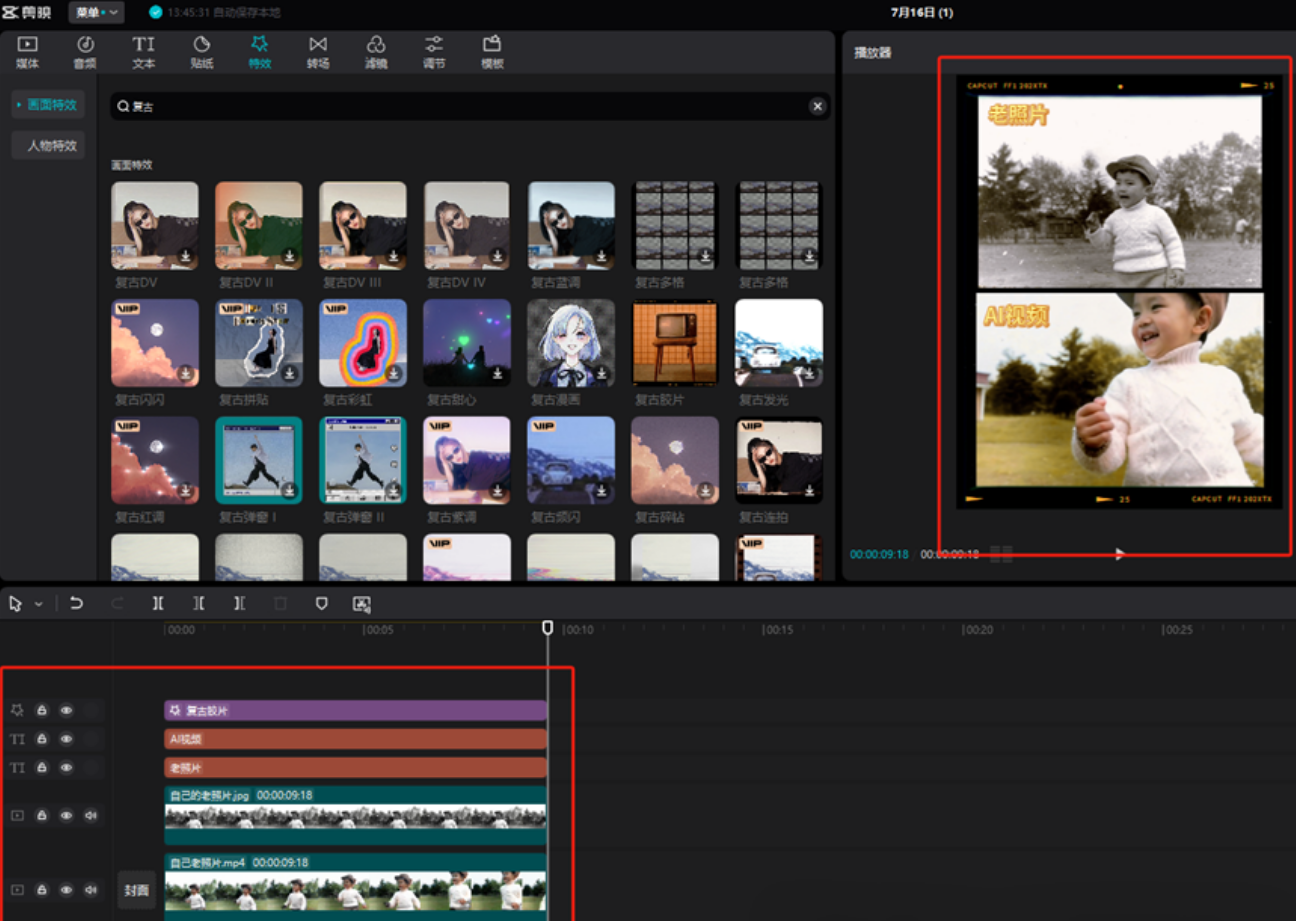Mute the 自己的老照片.jpg track audio
The width and height of the screenshot is (1296, 921).
91,816
